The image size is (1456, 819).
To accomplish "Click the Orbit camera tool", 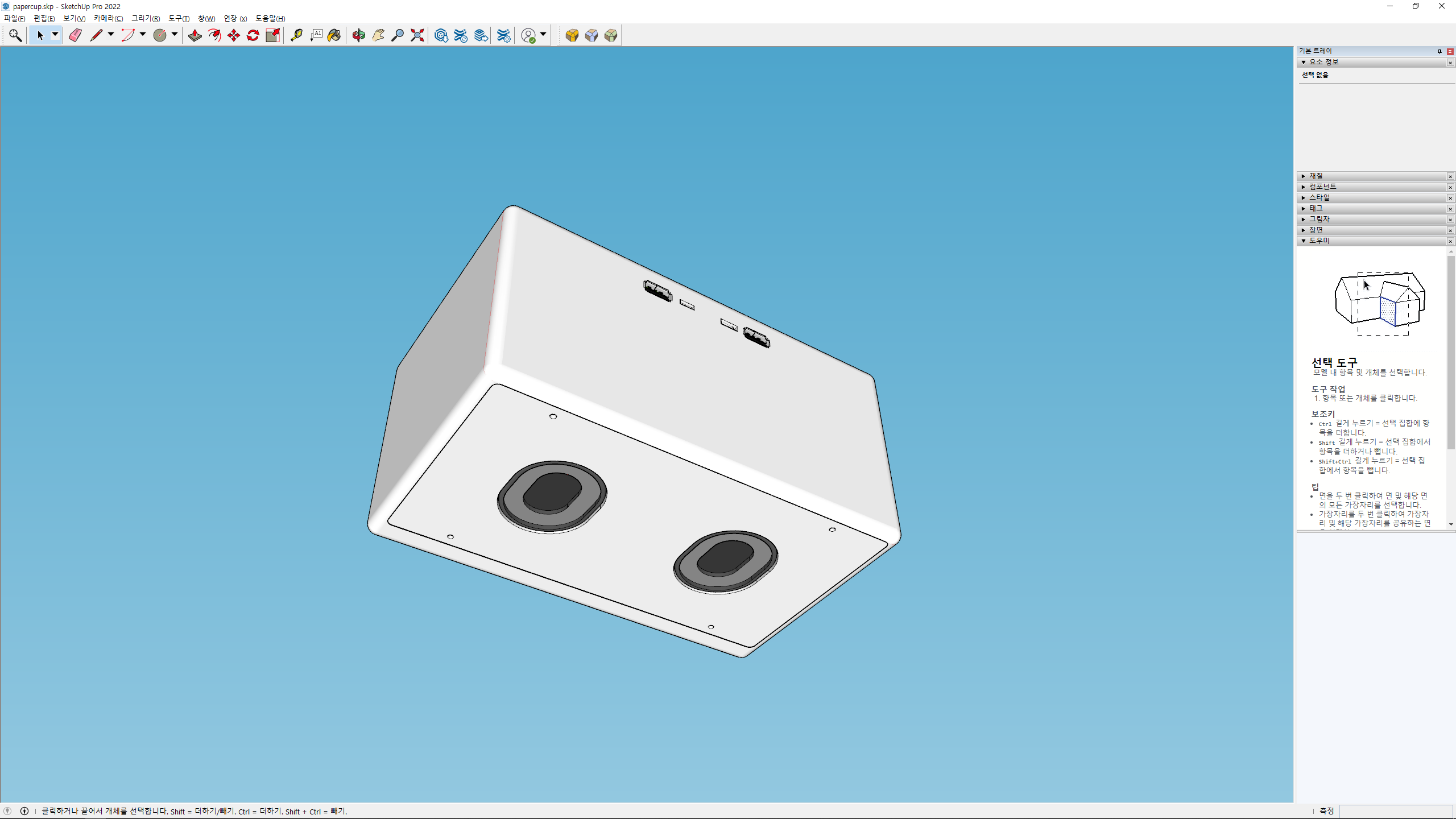I will [358, 35].
